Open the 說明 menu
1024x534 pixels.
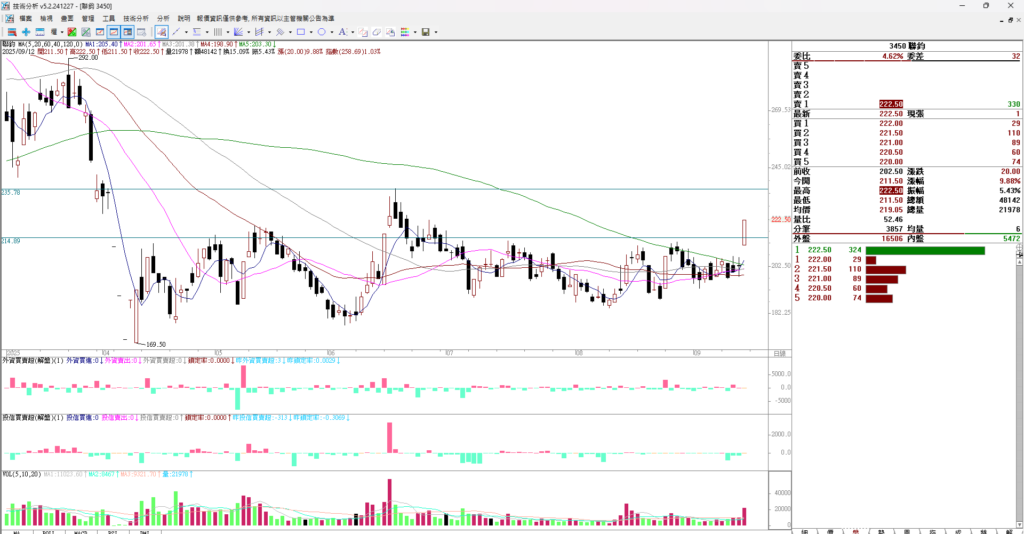(x=184, y=18)
